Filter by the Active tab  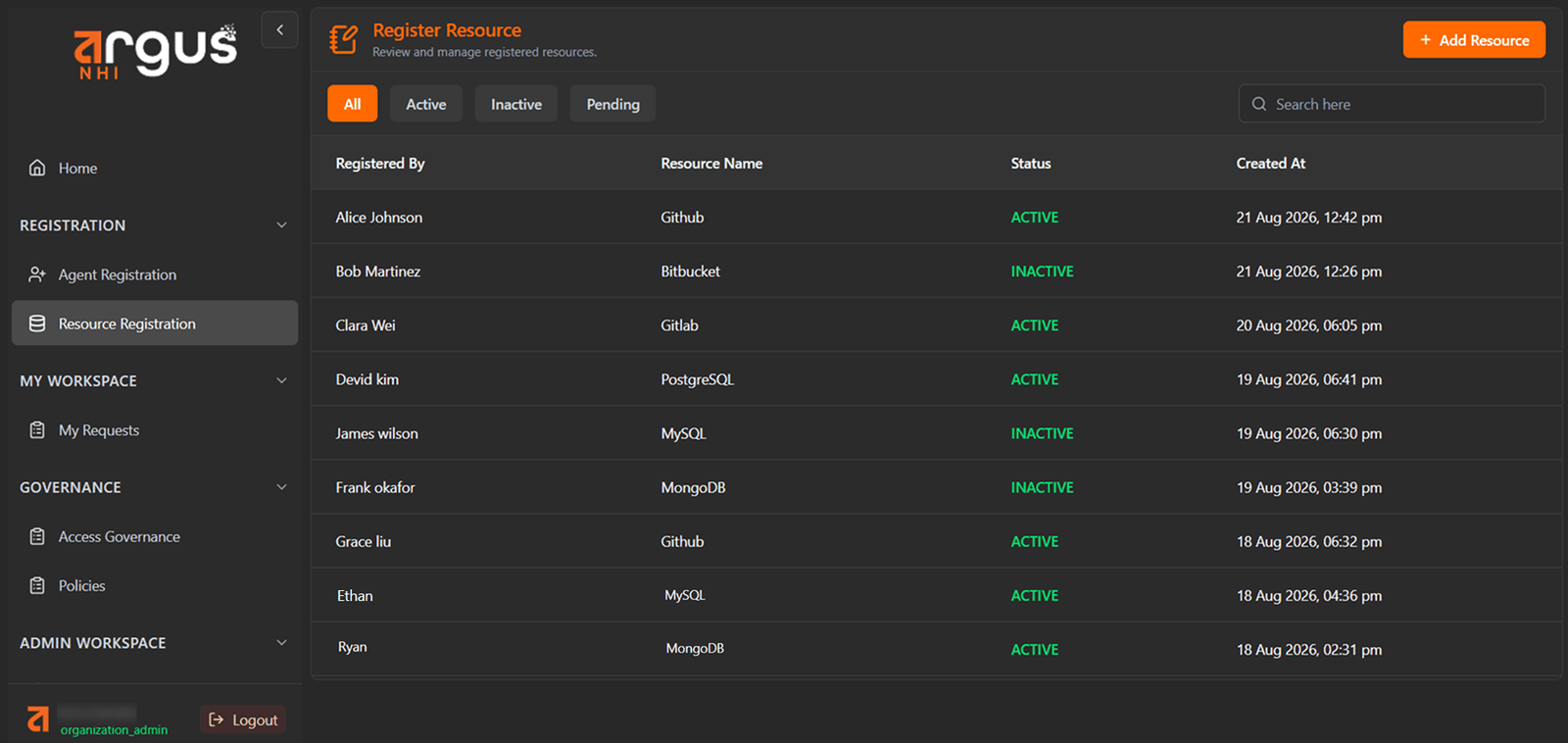[x=426, y=104]
